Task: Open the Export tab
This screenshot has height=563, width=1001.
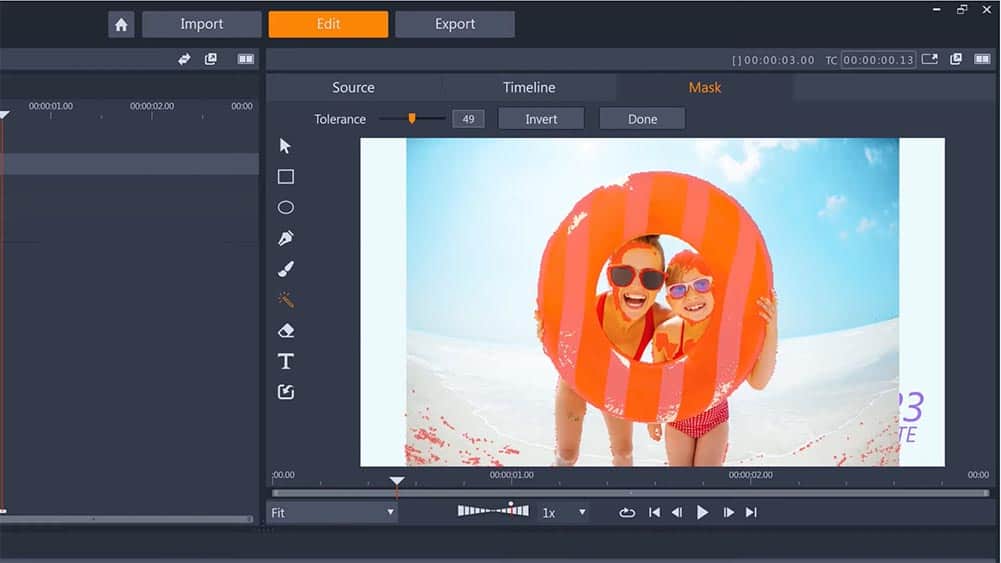Action: [455, 25]
